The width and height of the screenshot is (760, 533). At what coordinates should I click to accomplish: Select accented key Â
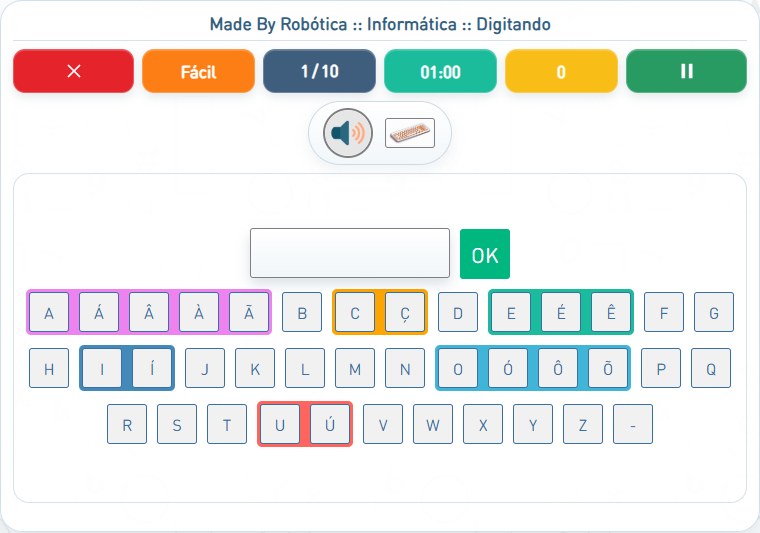tap(149, 312)
